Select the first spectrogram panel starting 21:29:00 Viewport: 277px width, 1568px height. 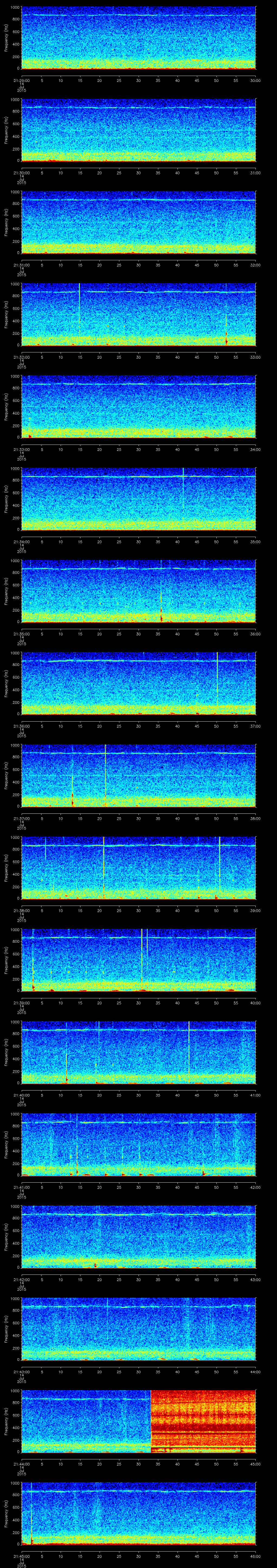[138, 38]
